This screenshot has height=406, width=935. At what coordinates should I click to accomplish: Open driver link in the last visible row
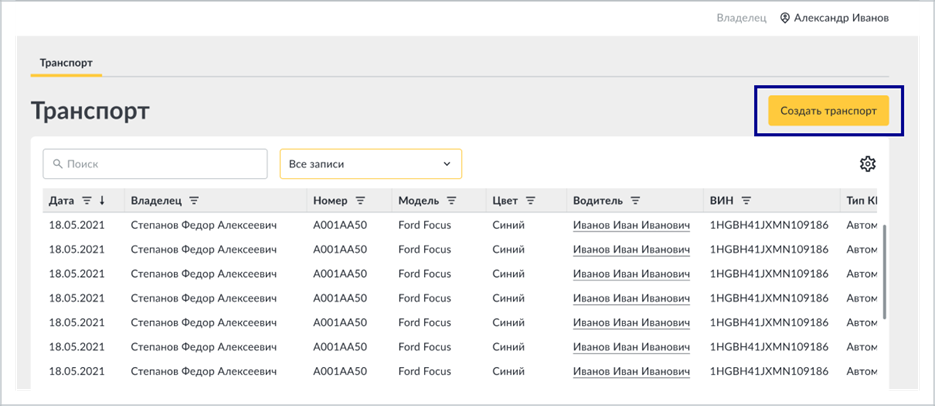631,371
